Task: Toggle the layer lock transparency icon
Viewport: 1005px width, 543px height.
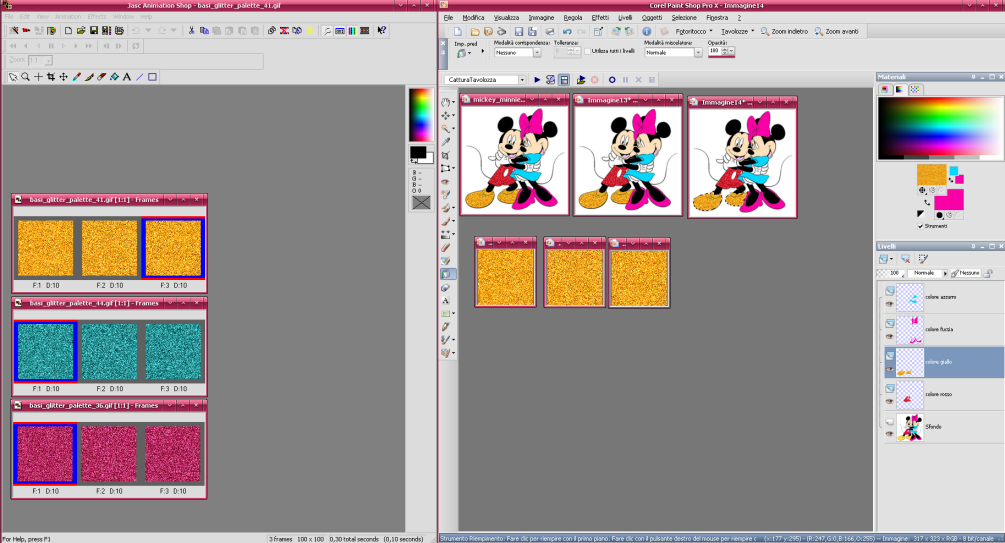Action: click(x=988, y=273)
